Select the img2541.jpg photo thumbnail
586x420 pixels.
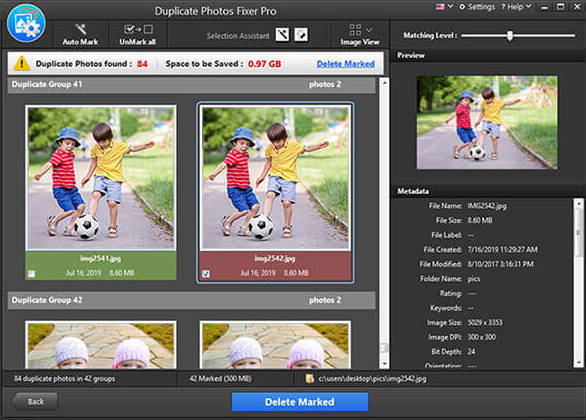pos(101,178)
